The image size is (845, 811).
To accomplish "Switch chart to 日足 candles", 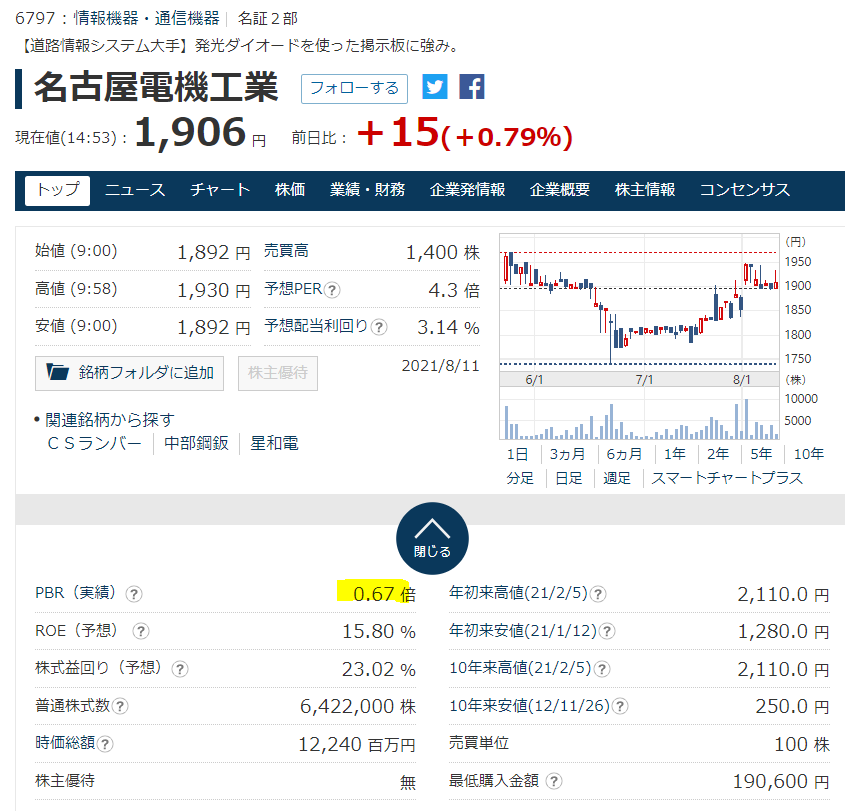I will (569, 479).
